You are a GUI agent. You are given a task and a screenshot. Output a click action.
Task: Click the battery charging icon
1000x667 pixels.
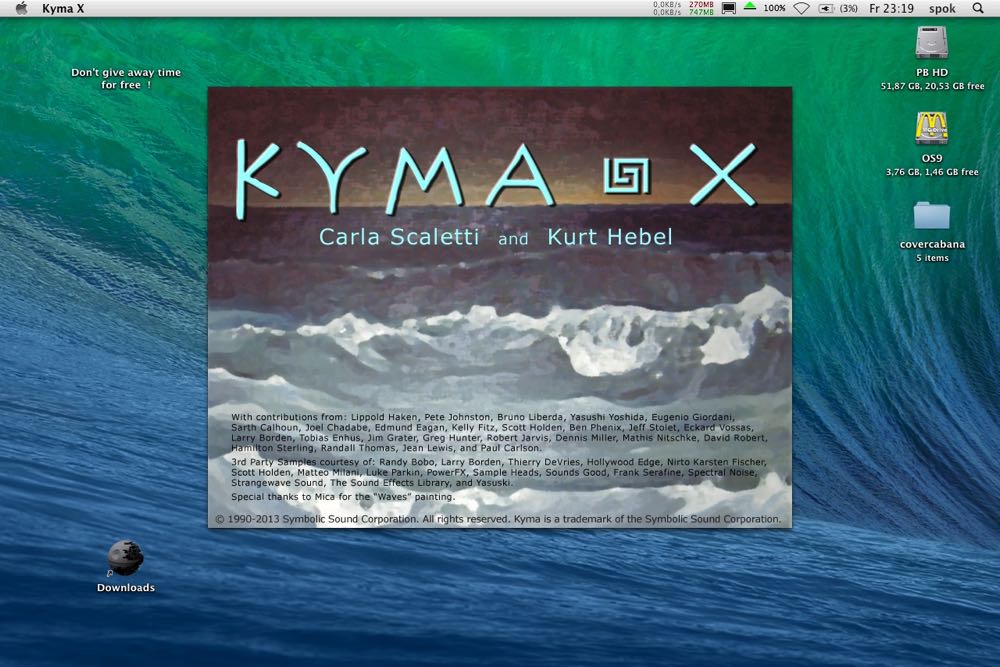click(x=826, y=8)
